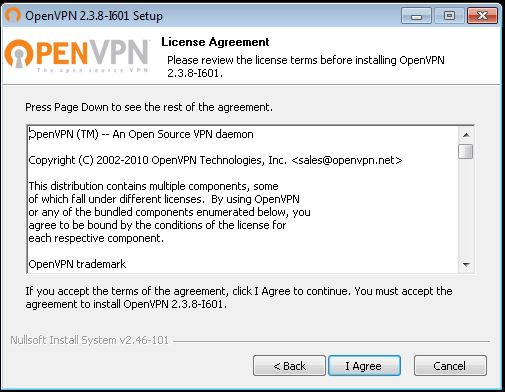Image resolution: width=505 pixels, height=392 pixels.
Task: Minimize the OpenVPN Setup window
Action: pos(416,16)
